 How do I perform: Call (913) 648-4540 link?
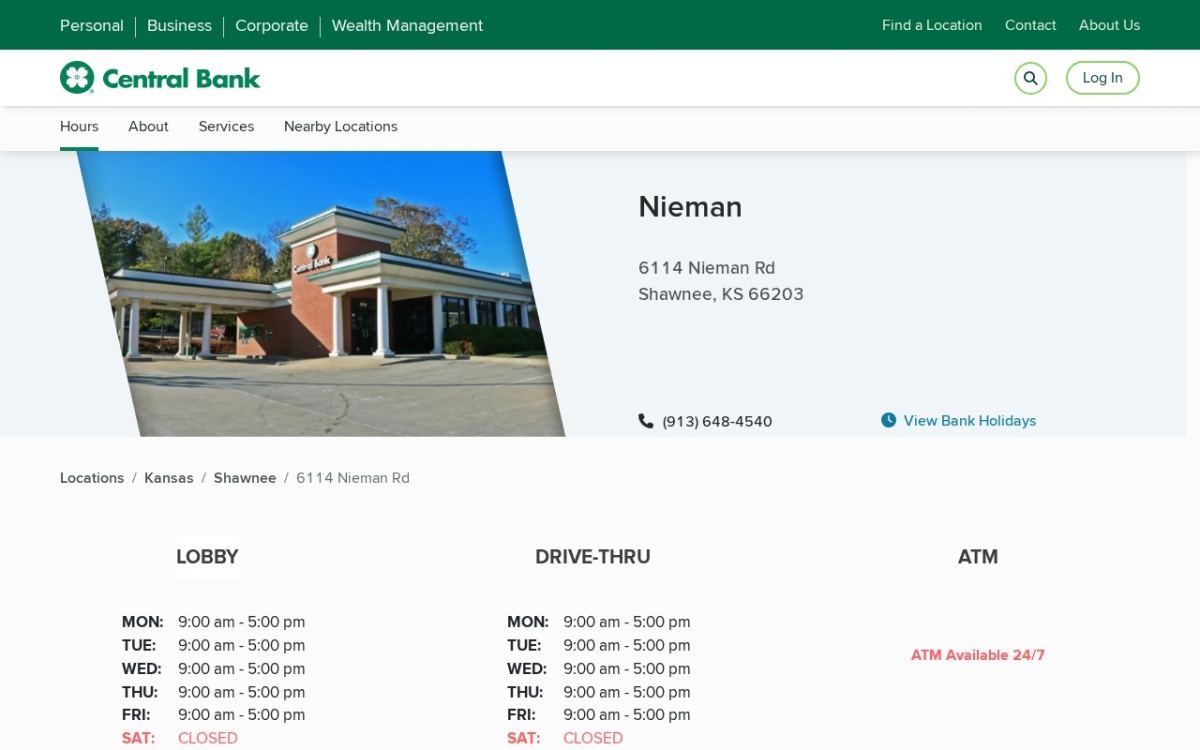[717, 422]
